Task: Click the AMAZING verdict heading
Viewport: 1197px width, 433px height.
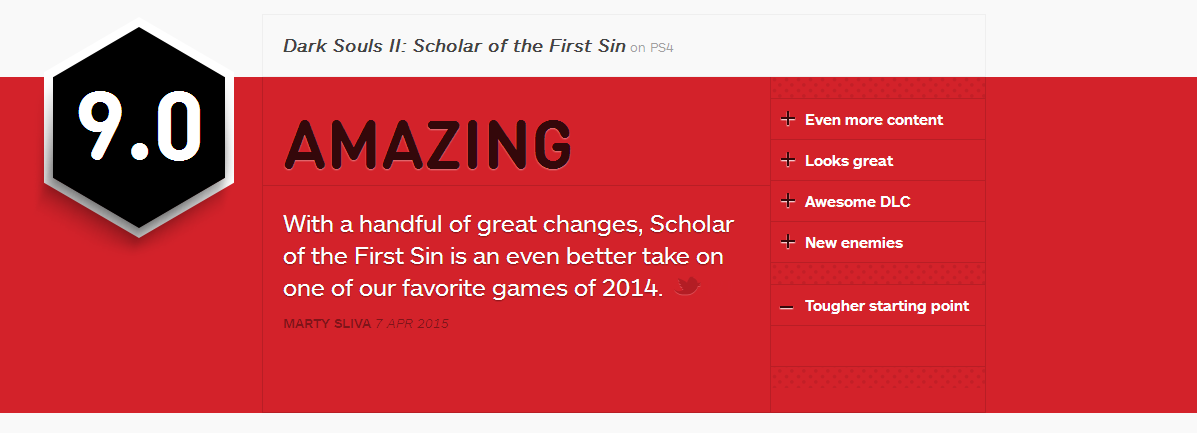Action: 428,145
